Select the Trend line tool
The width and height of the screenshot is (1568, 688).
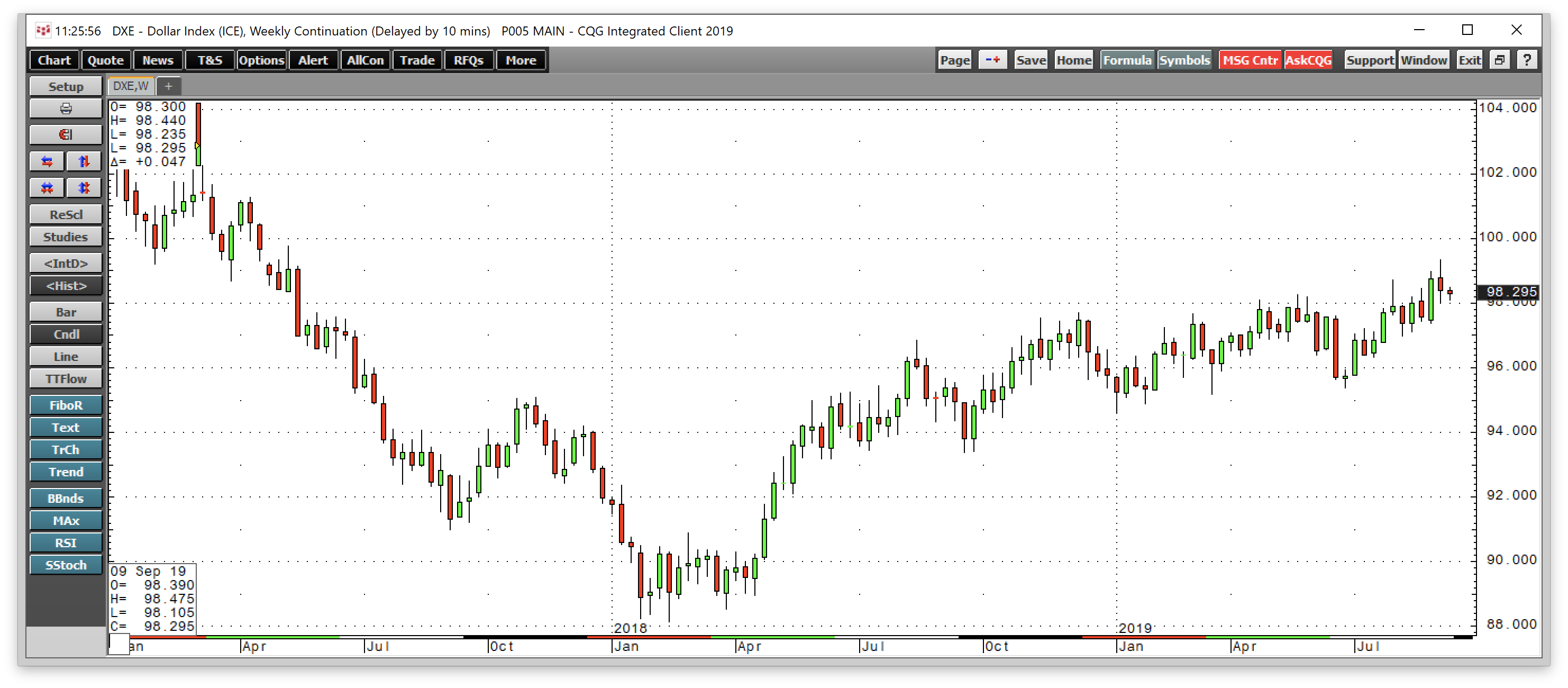pos(66,473)
